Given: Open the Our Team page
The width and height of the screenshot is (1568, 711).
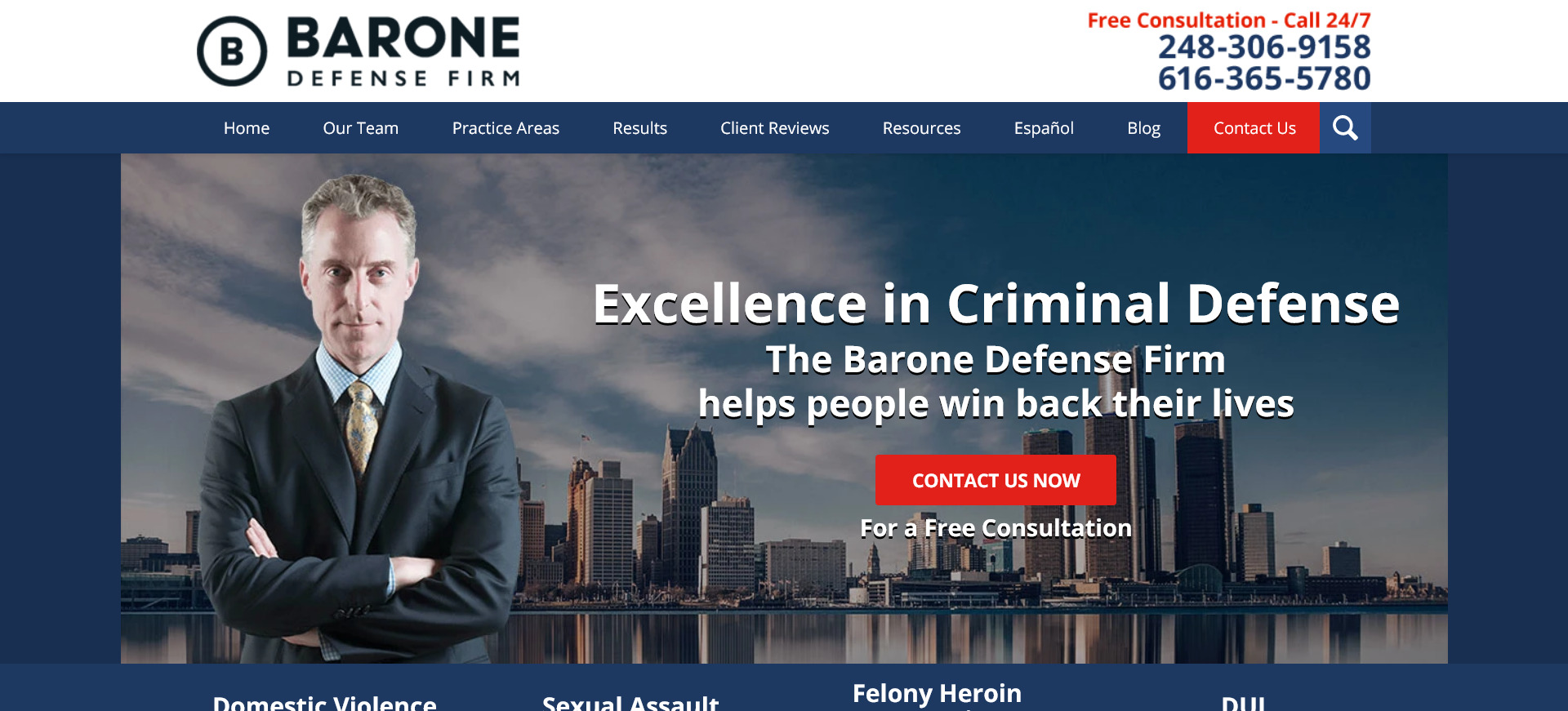Looking at the screenshot, I should (x=361, y=128).
